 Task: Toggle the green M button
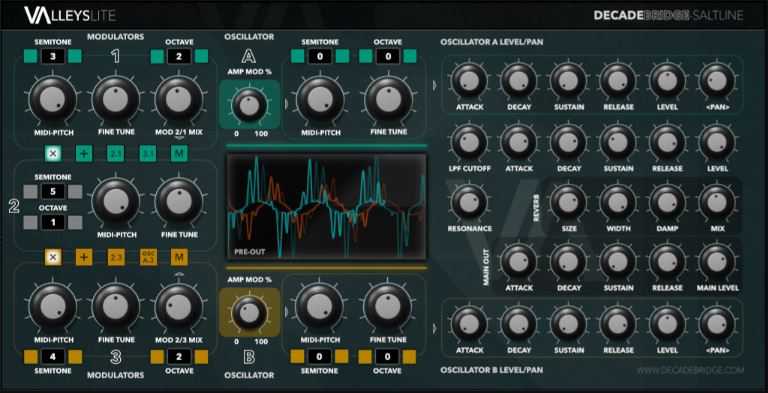[x=179, y=153]
